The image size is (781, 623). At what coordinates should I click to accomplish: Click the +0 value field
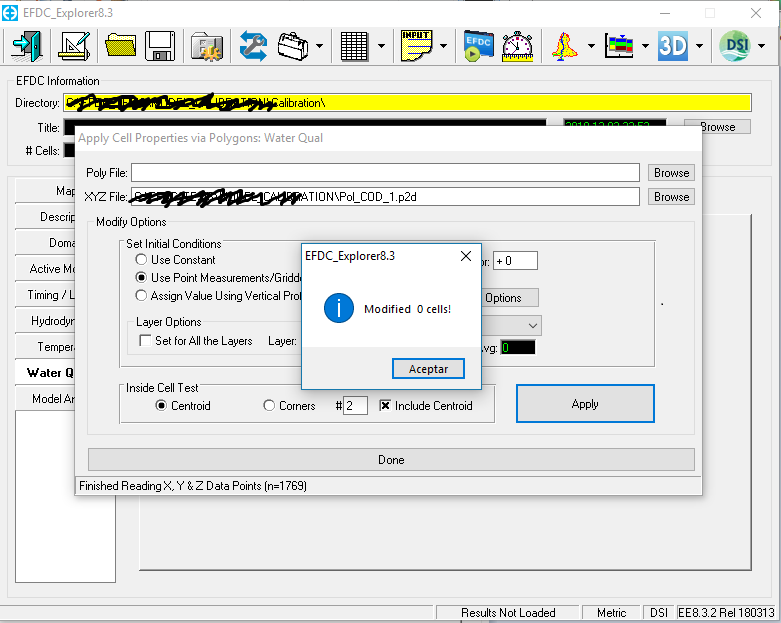(x=515, y=261)
